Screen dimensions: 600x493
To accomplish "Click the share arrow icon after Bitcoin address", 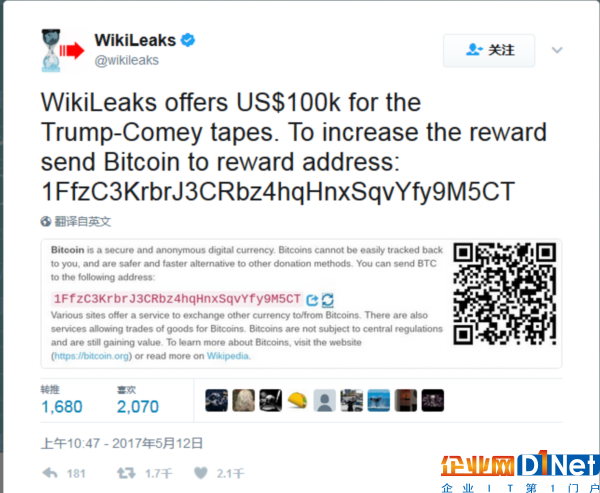I will point(312,300).
